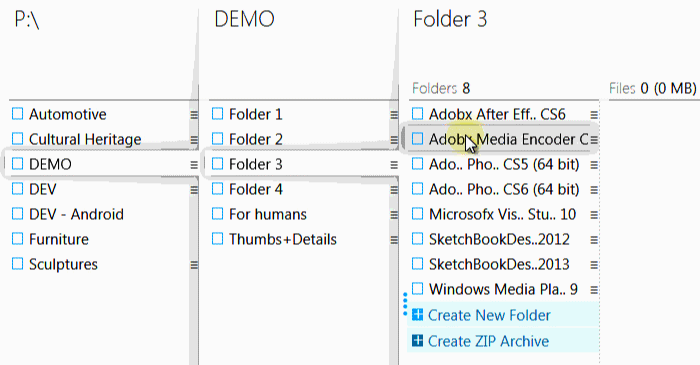Select Folder 1 in DEMO column
The height and width of the screenshot is (365, 700).
(256, 114)
